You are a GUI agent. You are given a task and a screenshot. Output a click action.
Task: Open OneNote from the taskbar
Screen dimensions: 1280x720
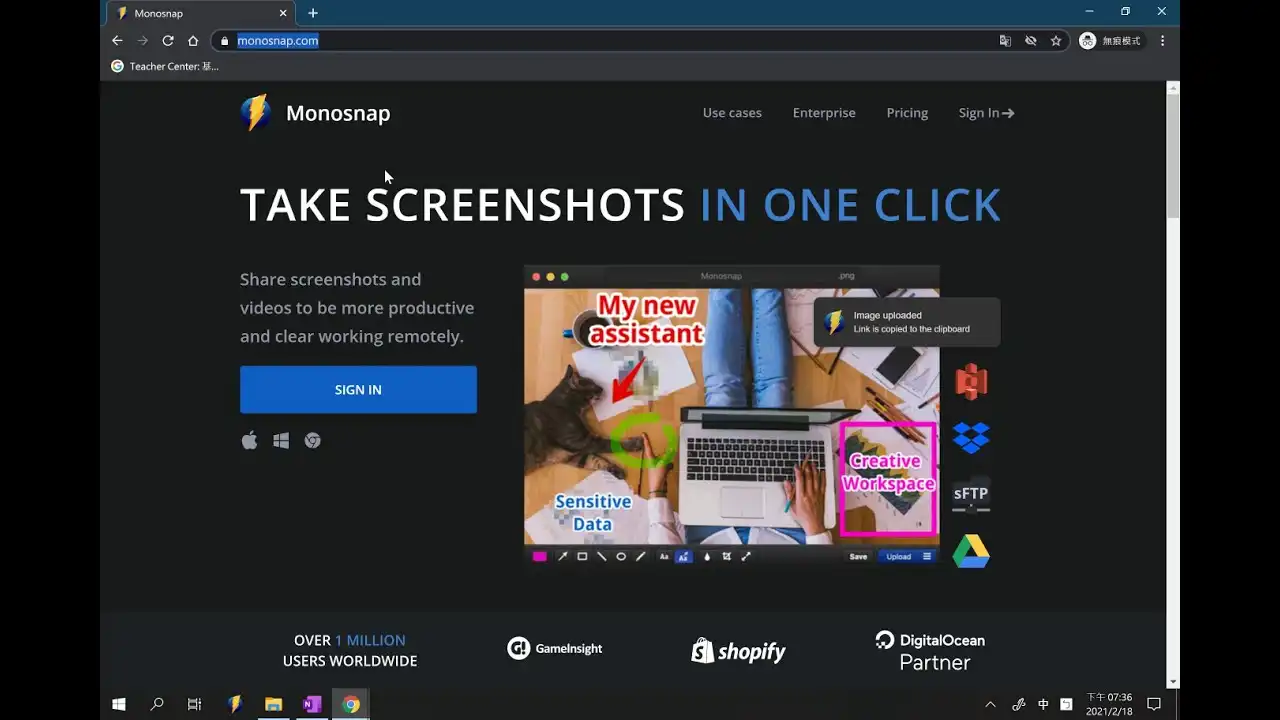(312, 704)
